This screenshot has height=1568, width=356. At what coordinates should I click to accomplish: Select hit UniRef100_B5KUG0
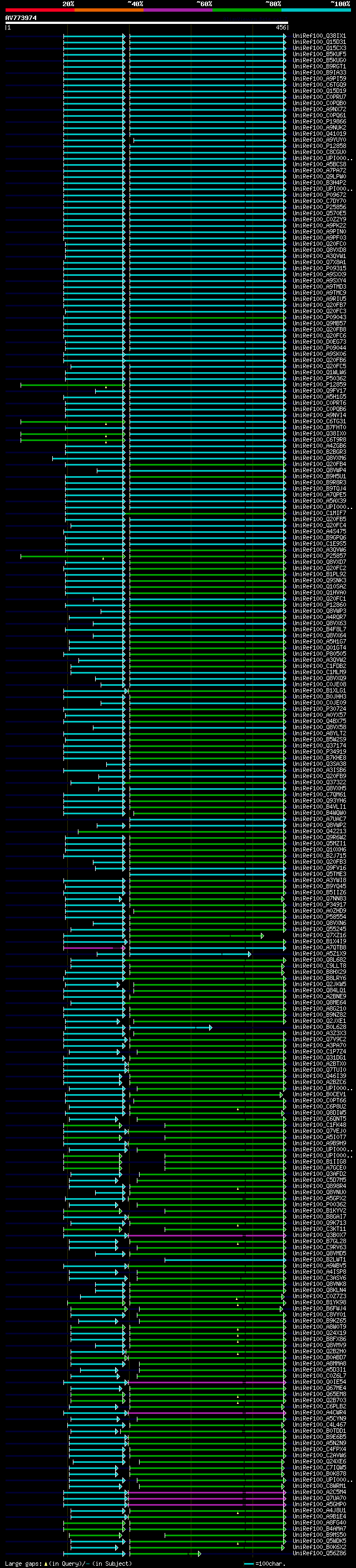coord(319,60)
